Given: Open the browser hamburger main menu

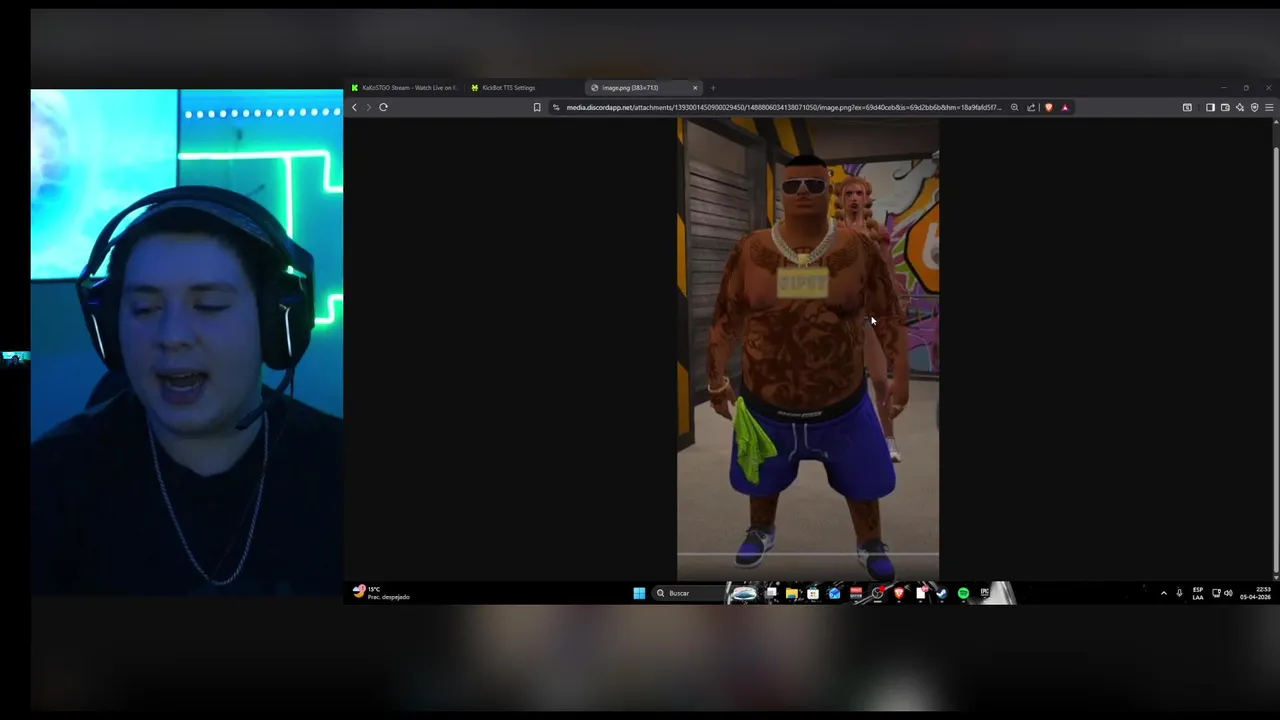Looking at the screenshot, I should 1269,107.
